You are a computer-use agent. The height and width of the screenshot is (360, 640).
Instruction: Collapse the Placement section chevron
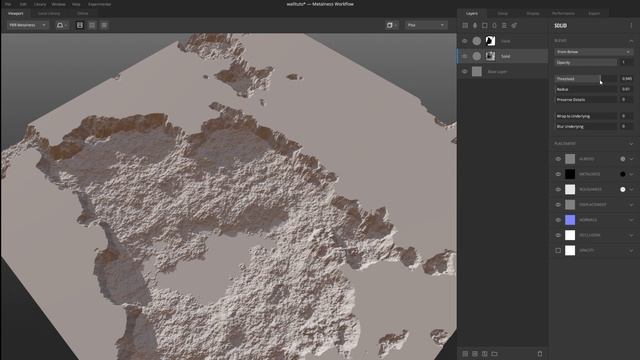pyautogui.click(x=631, y=144)
